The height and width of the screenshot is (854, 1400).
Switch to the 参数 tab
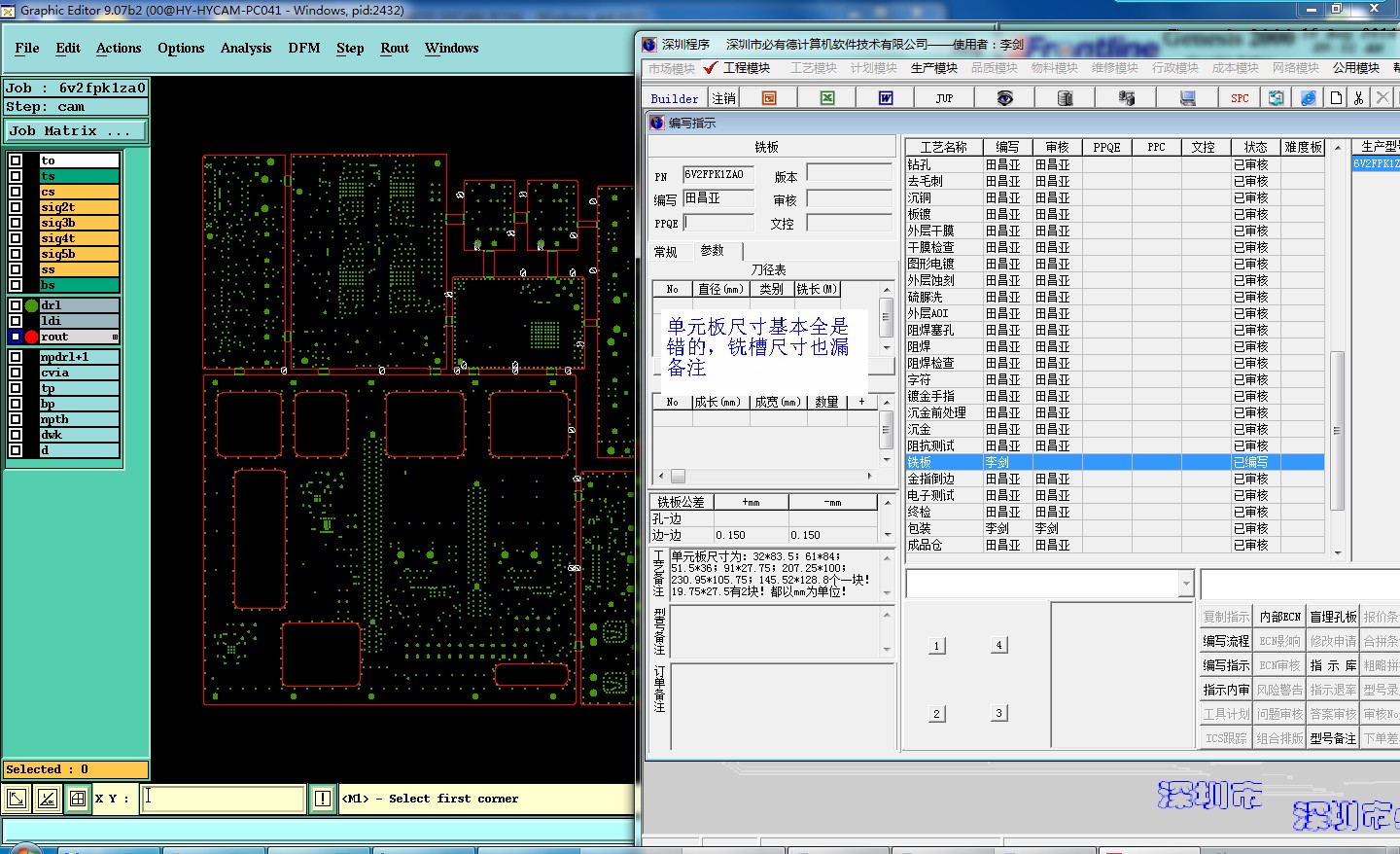[713, 251]
